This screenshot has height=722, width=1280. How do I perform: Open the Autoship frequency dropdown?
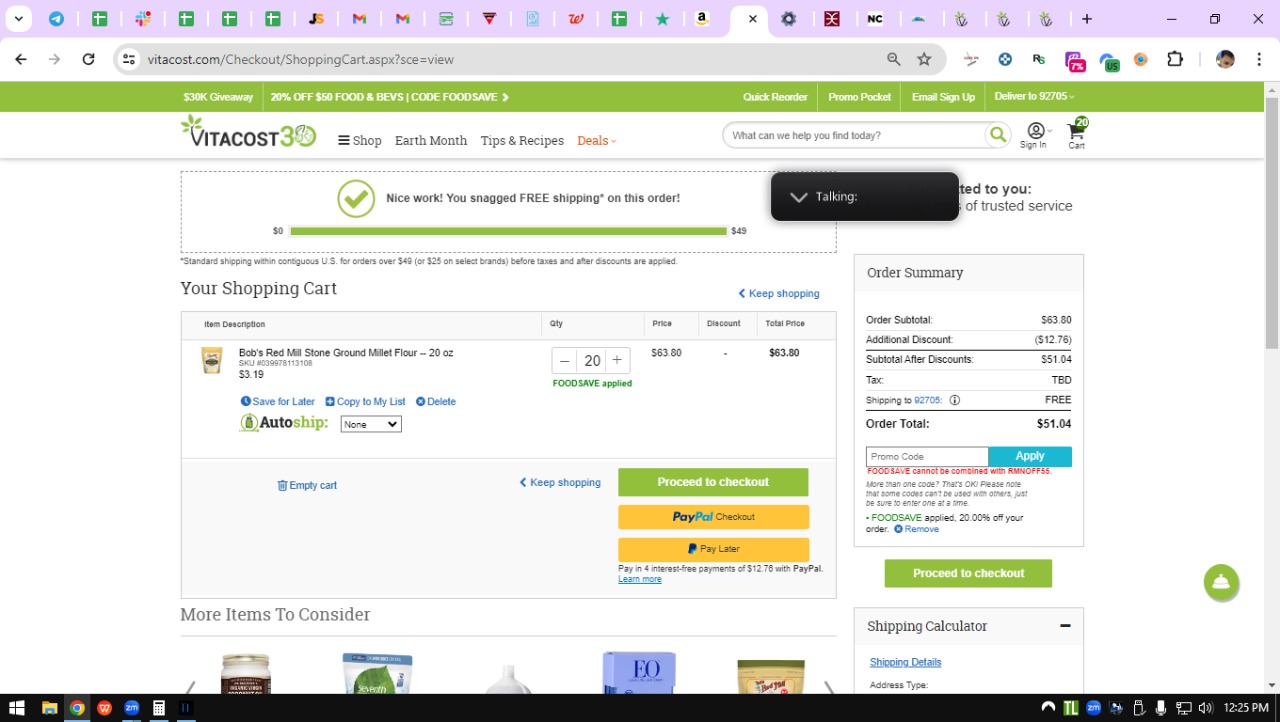[x=371, y=424]
